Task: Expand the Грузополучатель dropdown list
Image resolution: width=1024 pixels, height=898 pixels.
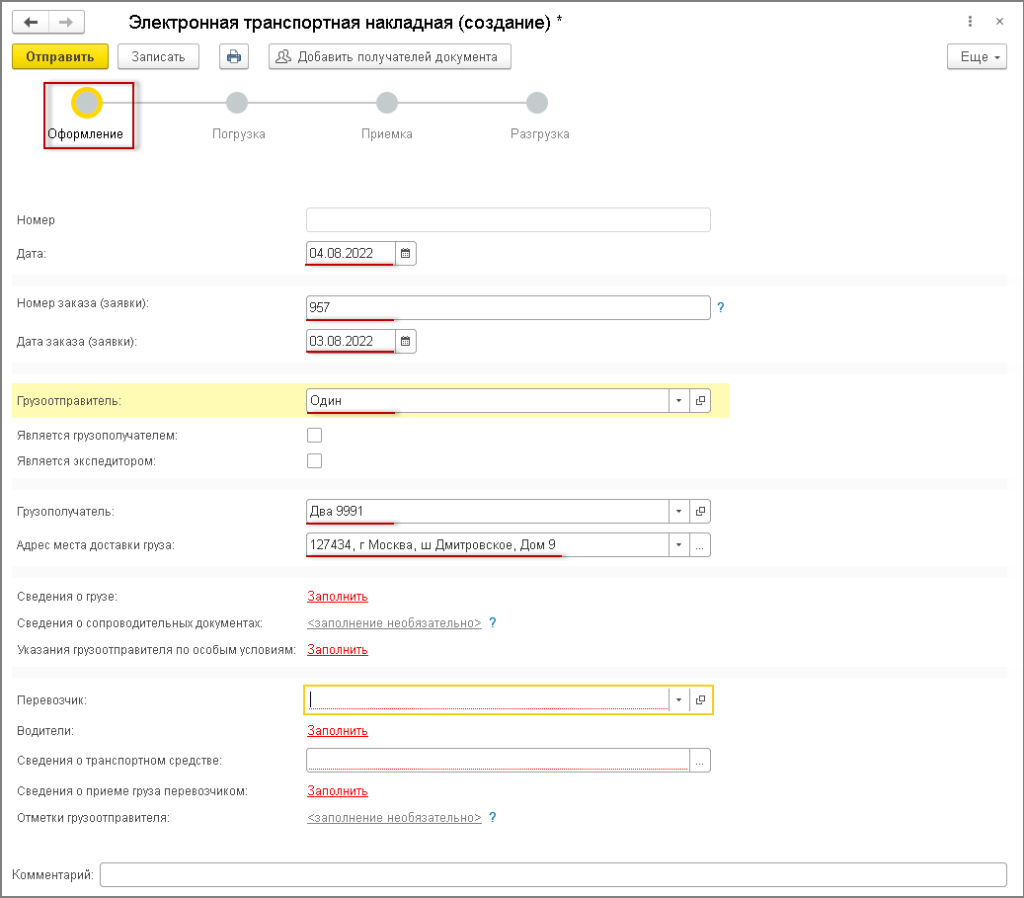Action: click(x=678, y=512)
